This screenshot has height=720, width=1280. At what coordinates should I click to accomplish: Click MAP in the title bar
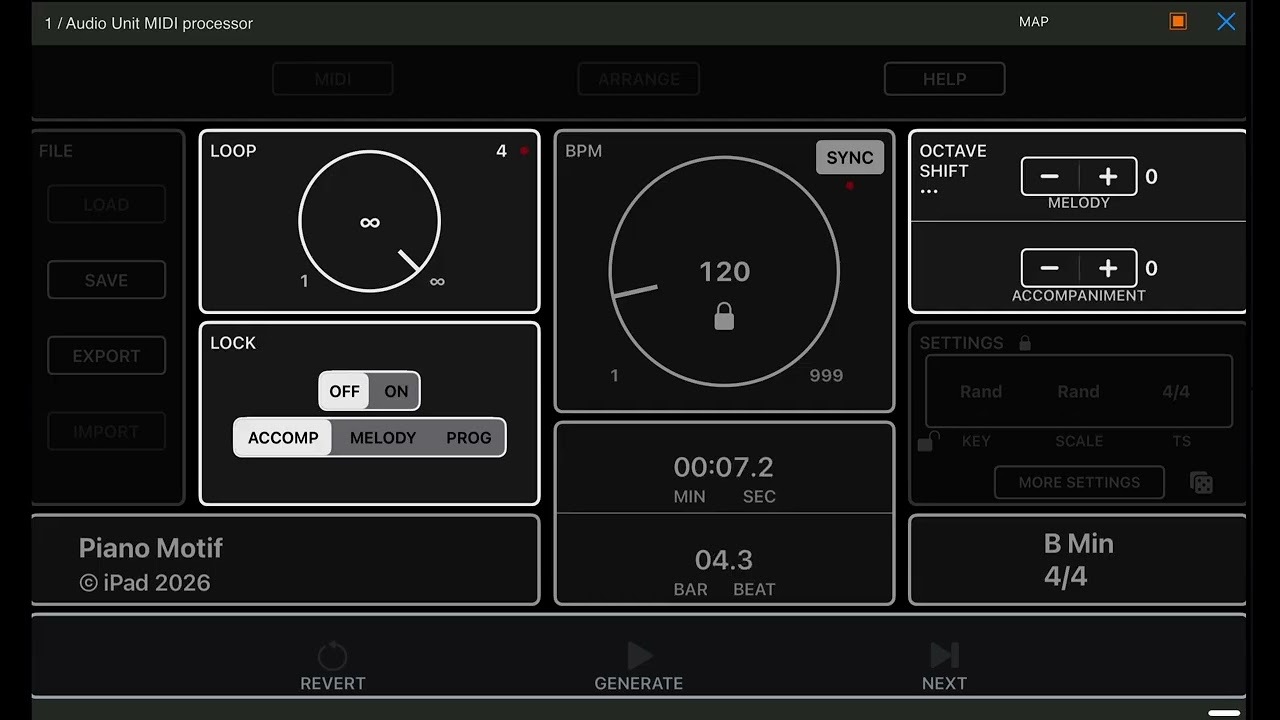coord(1034,21)
